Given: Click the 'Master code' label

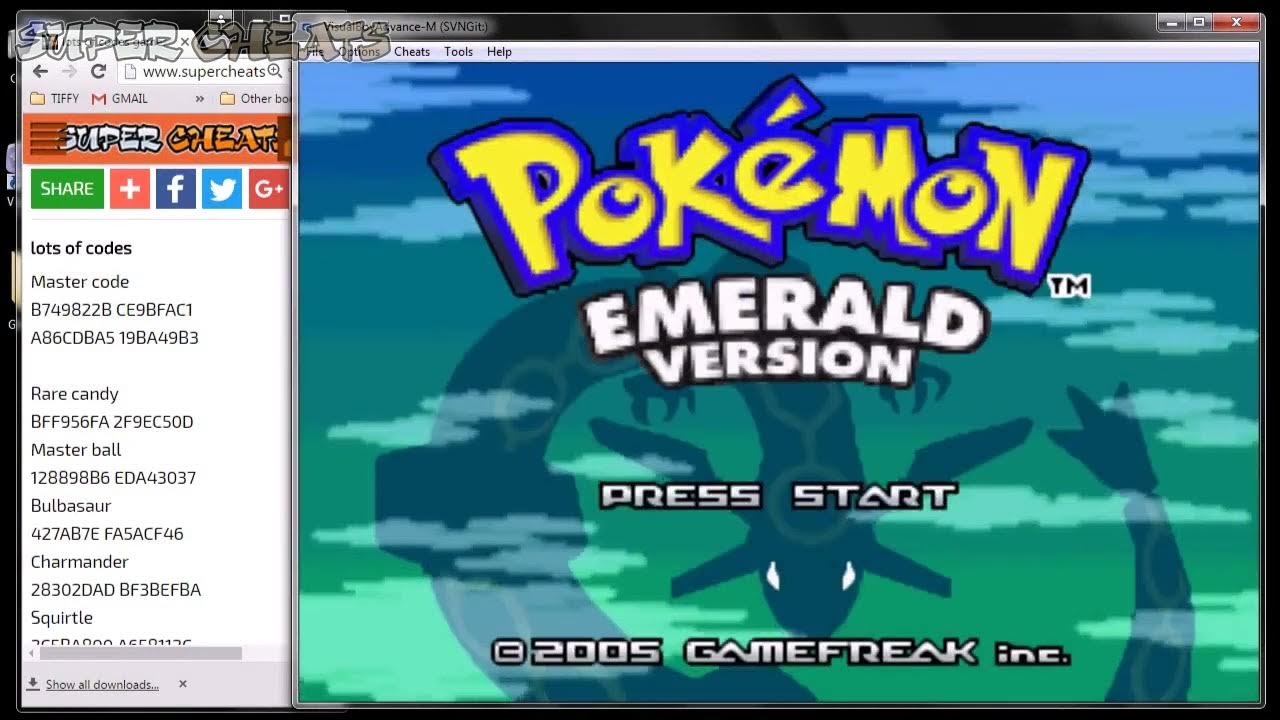Looking at the screenshot, I should tap(80, 282).
